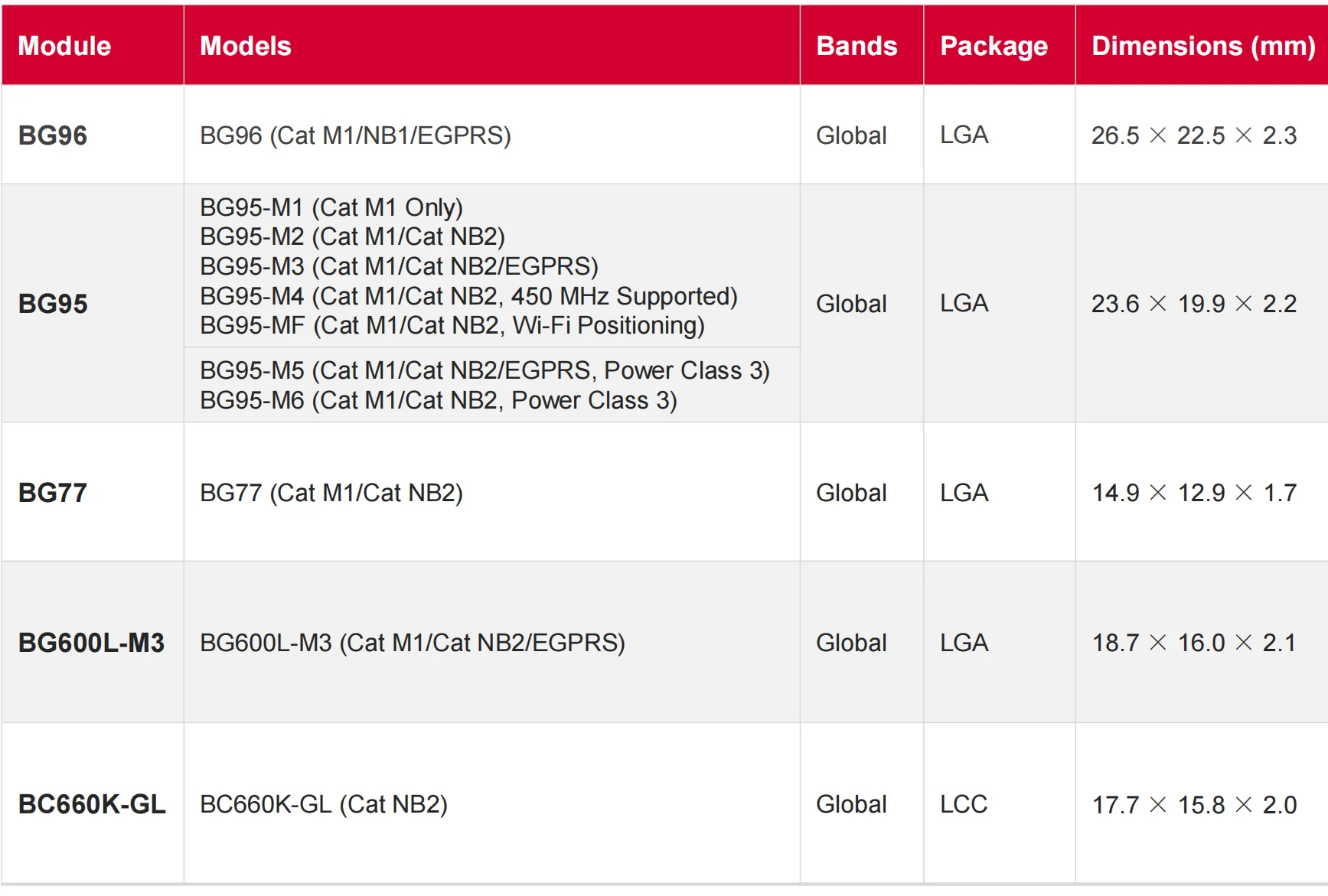The height and width of the screenshot is (896, 1328).
Task: Select the BG95-MF Wi-Fi Positioning line
Action: click(452, 325)
